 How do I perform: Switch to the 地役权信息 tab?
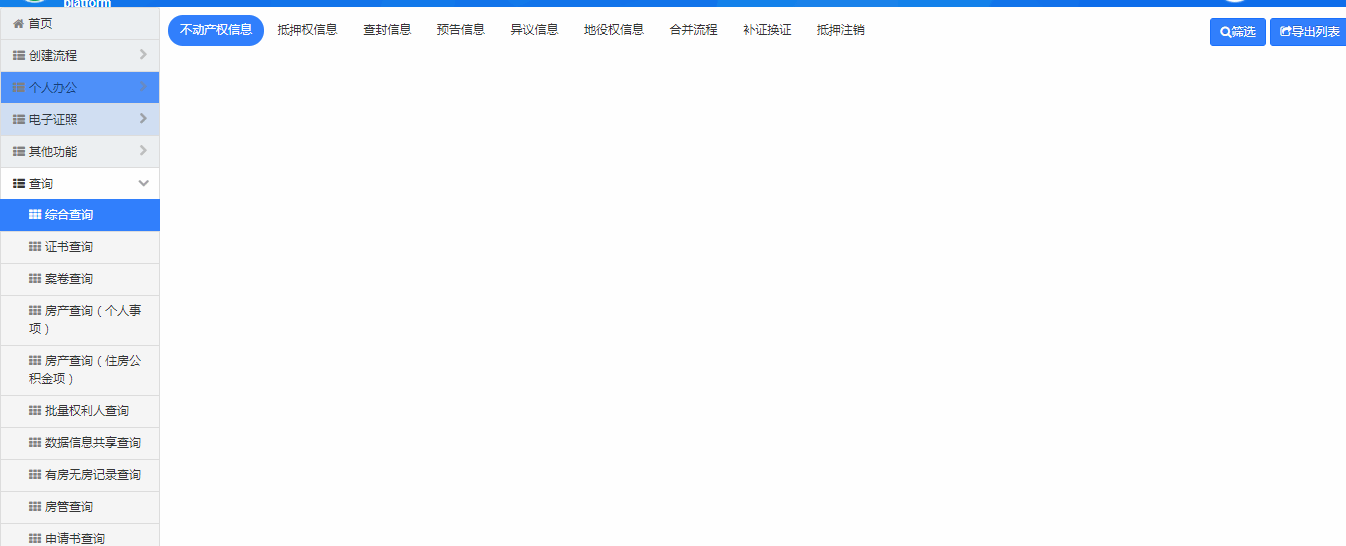[x=614, y=30]
